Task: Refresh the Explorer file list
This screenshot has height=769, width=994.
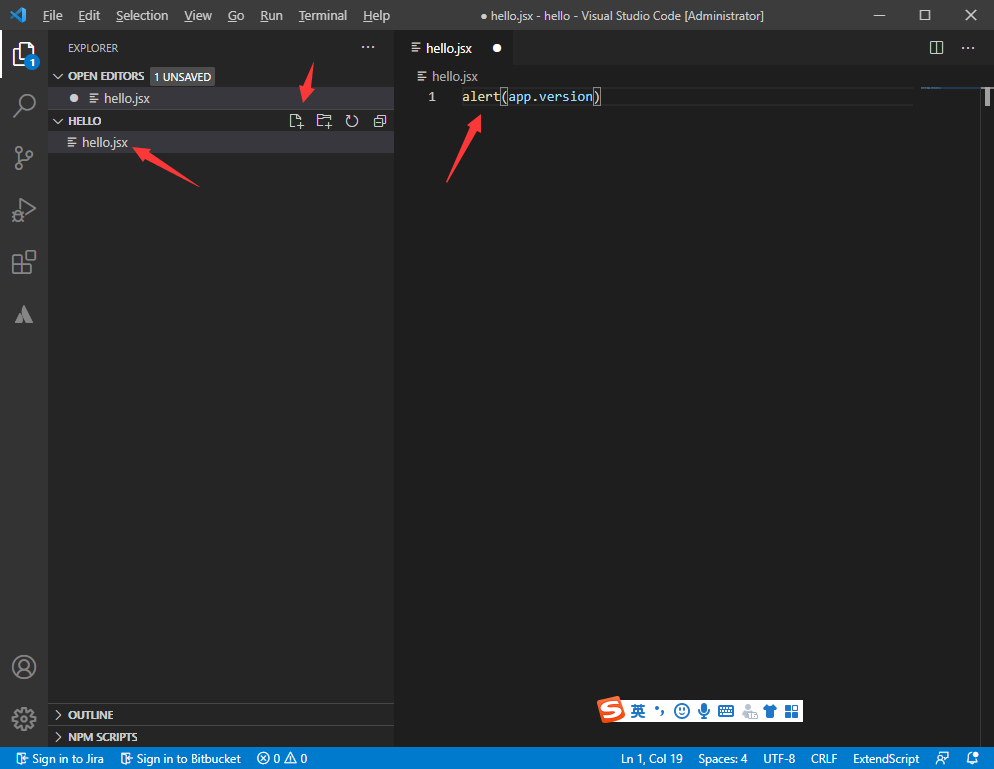Action: coord(351,120)
